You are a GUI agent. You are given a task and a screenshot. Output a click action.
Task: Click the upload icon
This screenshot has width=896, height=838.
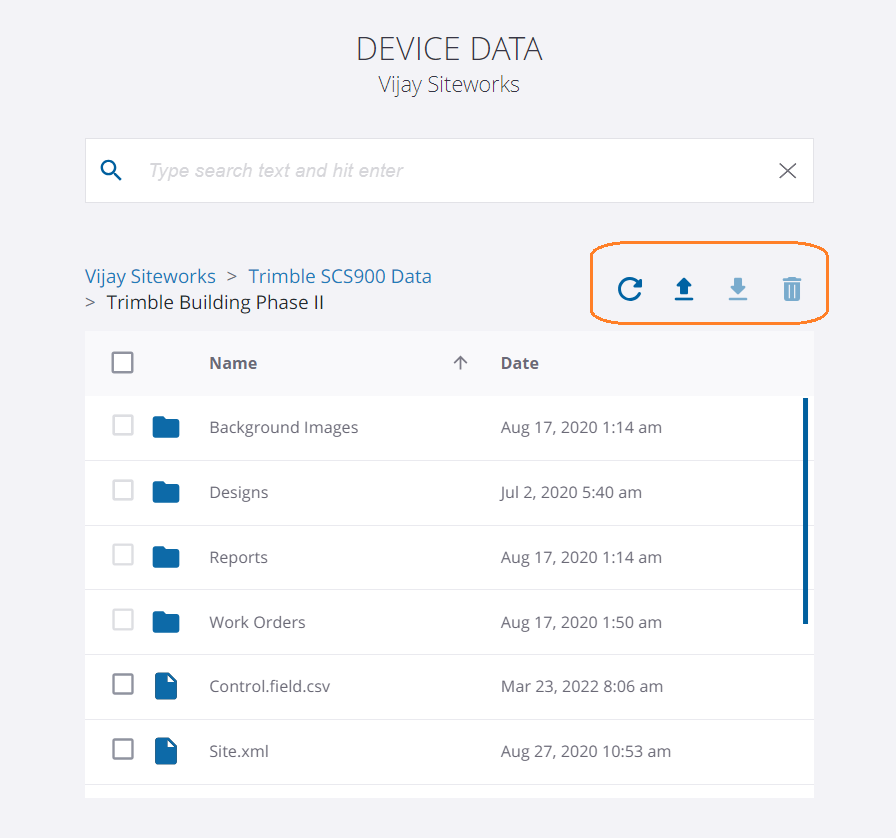point(684,289)
